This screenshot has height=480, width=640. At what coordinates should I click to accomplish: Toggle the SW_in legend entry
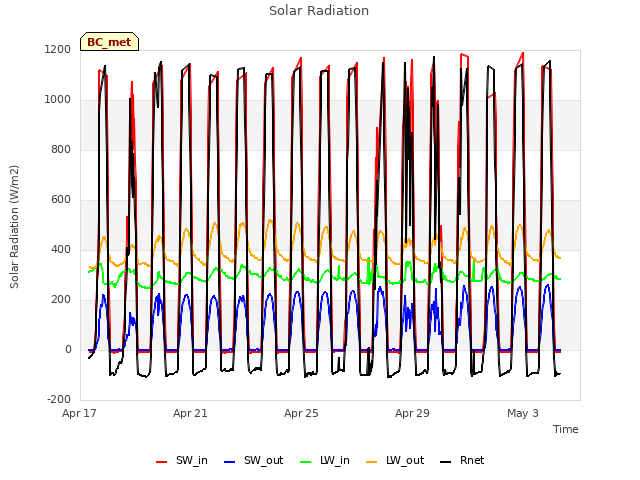click(182, 461)
